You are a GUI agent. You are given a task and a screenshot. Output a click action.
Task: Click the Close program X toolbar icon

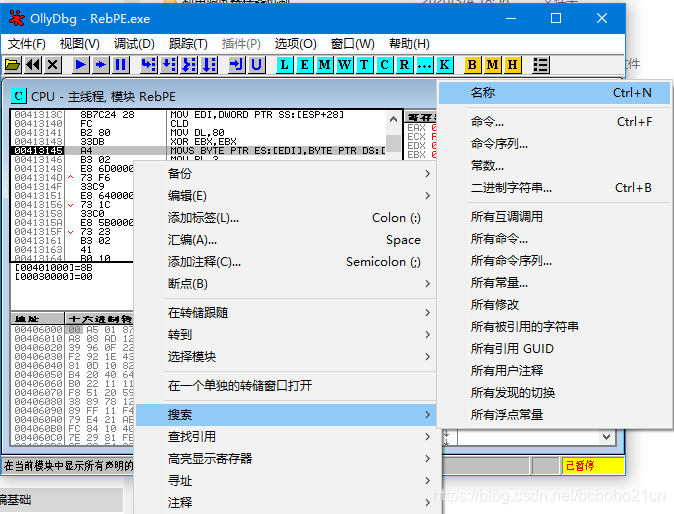pyautogui.click(x=52, y=65)
